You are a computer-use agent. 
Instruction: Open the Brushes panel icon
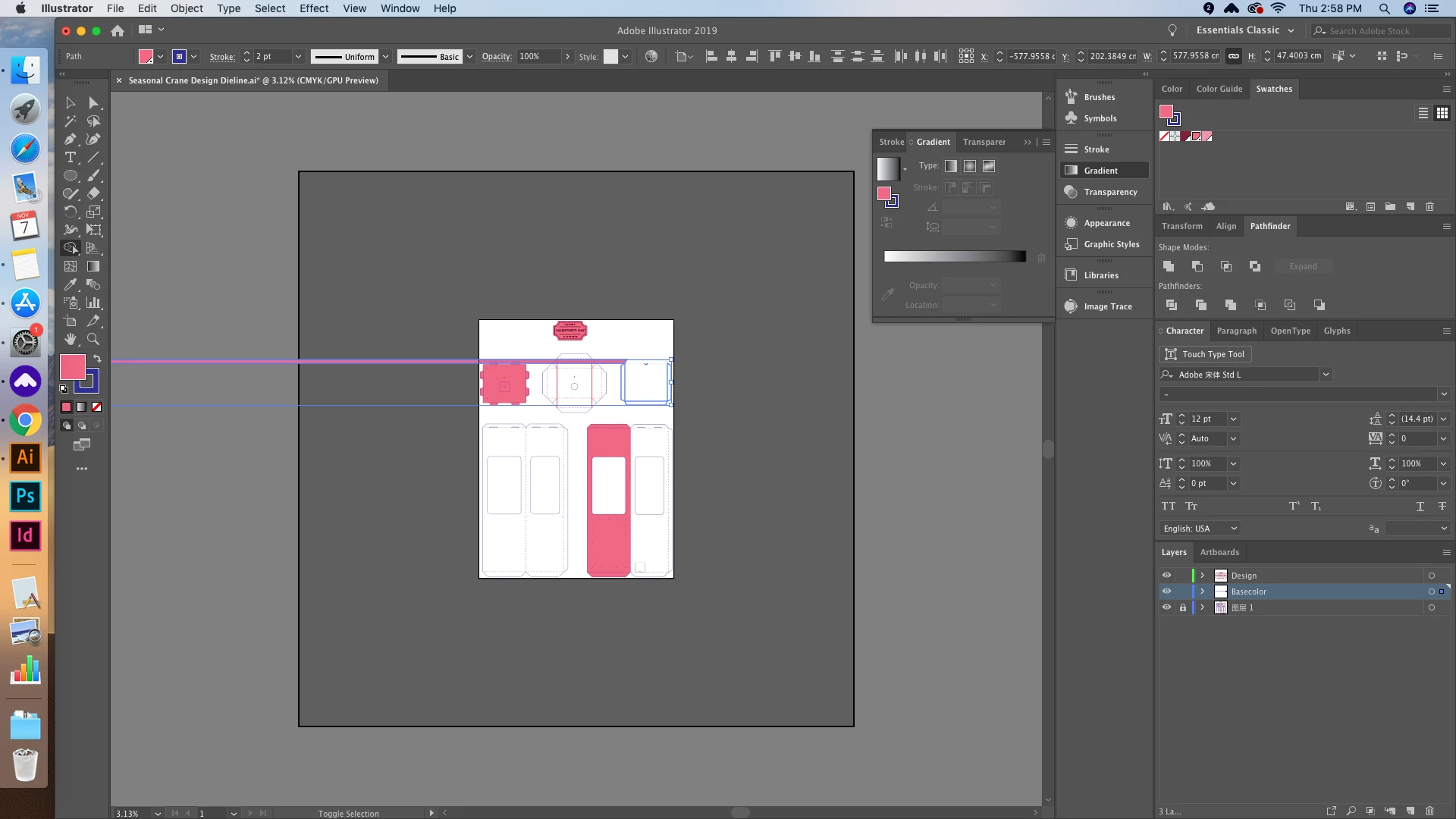[x=1072, y=97]
